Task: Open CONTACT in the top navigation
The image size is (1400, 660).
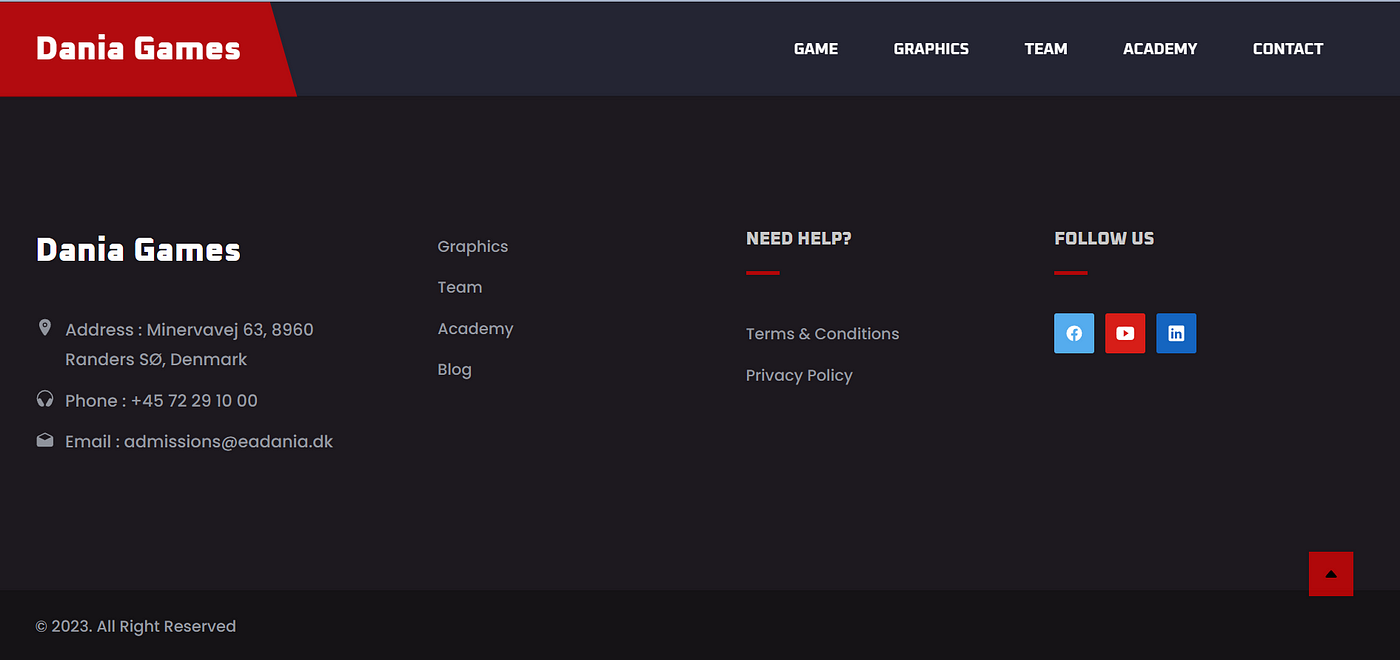Action: click(x=1288, y=49)
